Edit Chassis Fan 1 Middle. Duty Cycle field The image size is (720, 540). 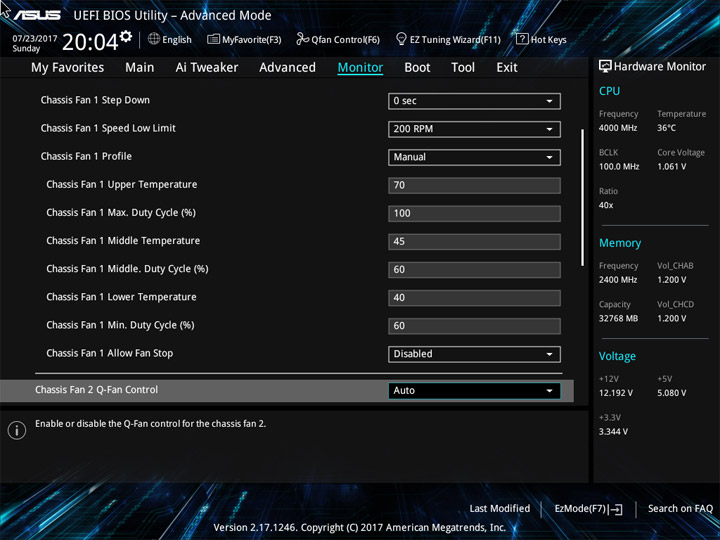click(x=474, y=270)
